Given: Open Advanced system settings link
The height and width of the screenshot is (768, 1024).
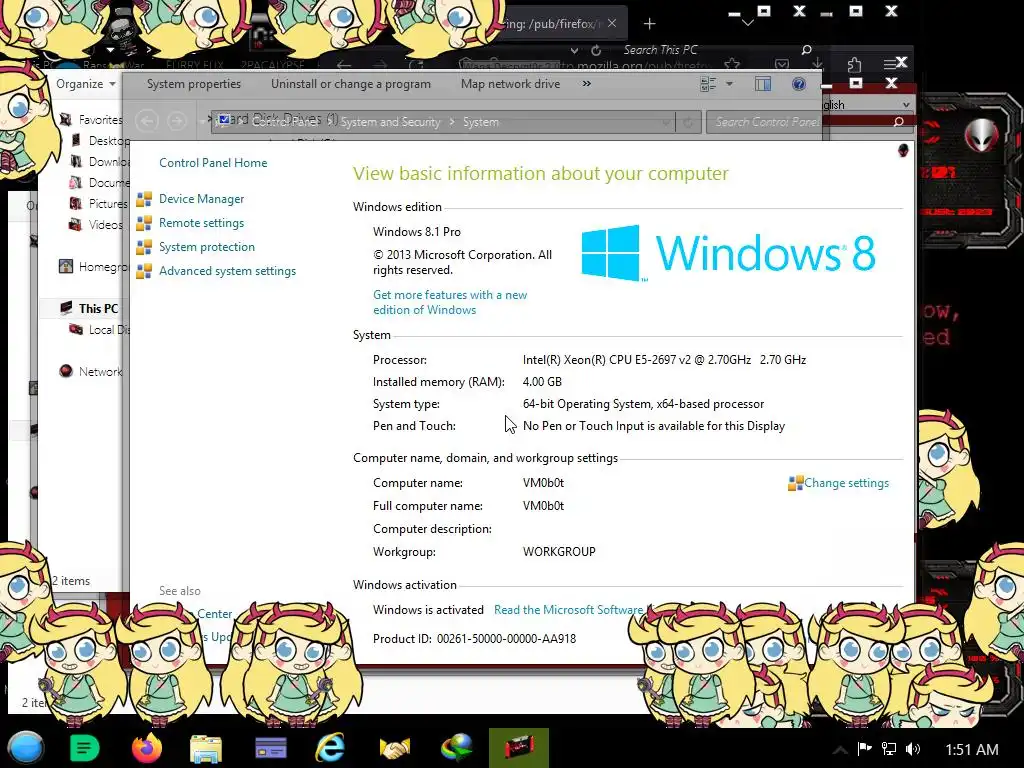Looking at the screenshot, I should 227,271.
